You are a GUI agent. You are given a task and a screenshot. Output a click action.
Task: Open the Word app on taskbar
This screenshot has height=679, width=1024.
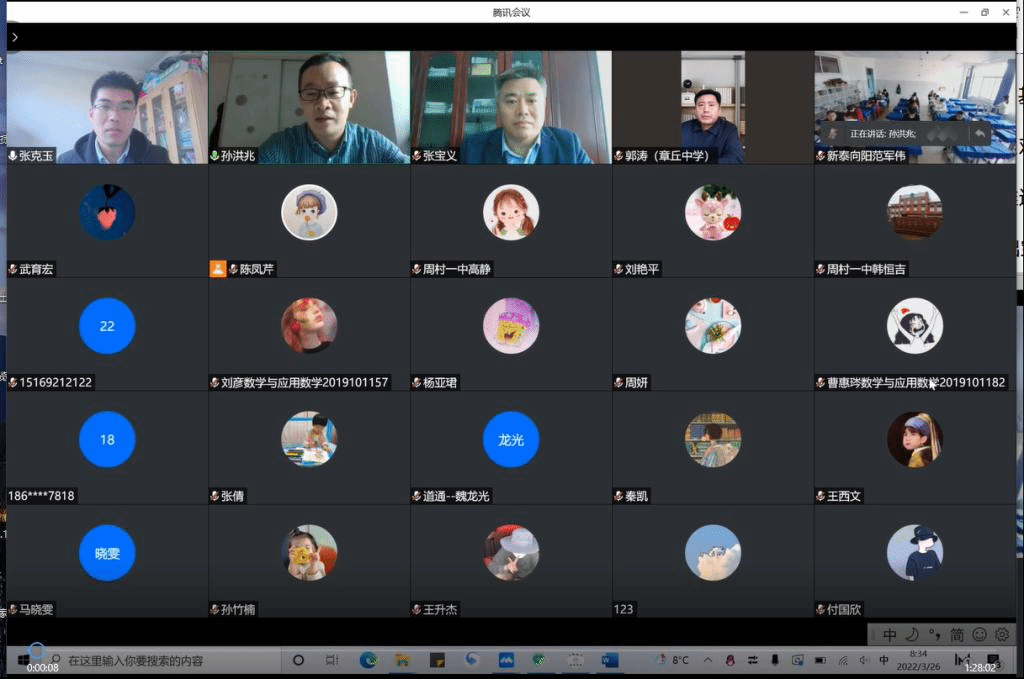pos(609,660)
